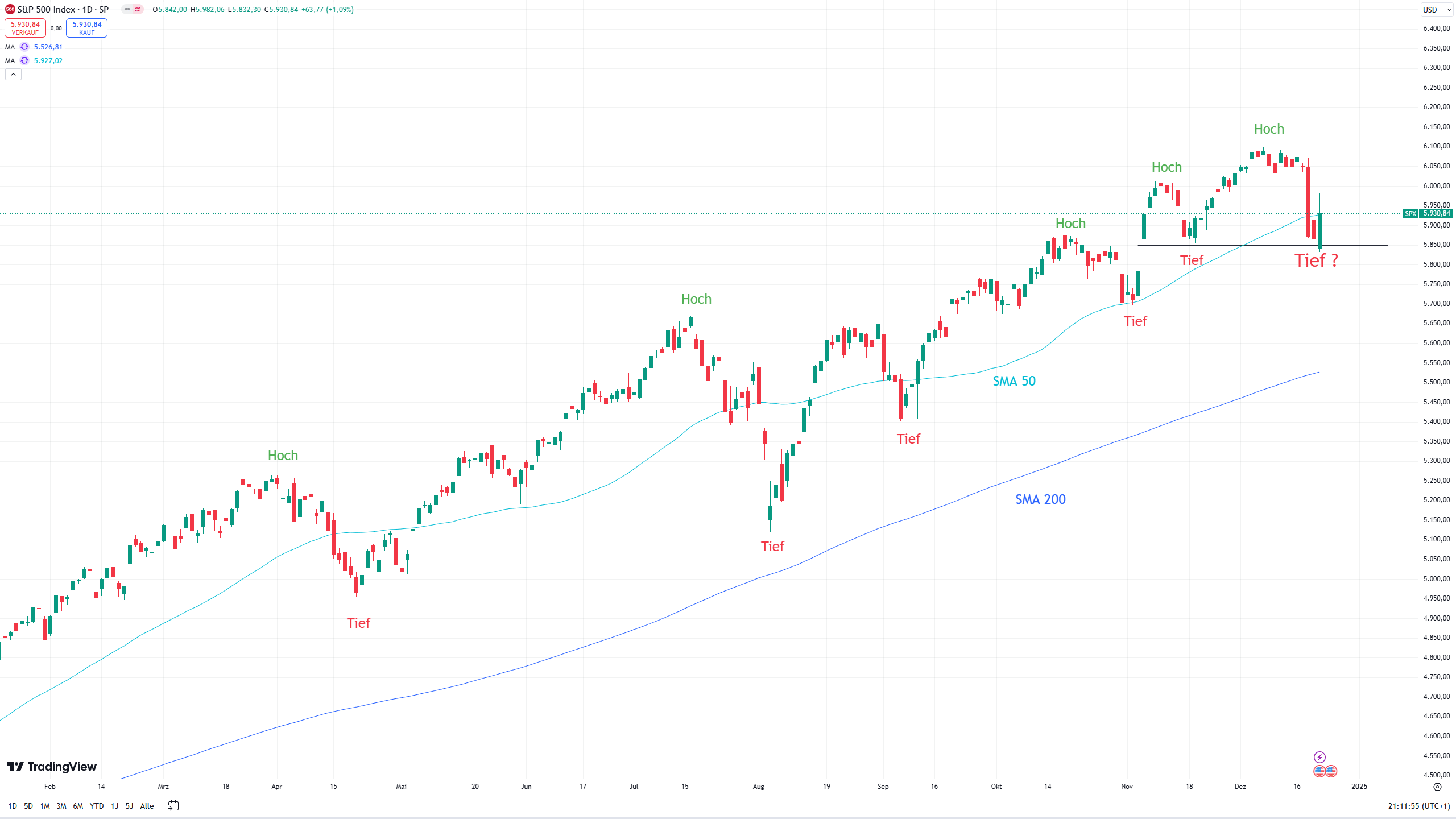1456x819 pixels.
Task: Click the green SPX price tag on axis
Action: coord(1428,214)
